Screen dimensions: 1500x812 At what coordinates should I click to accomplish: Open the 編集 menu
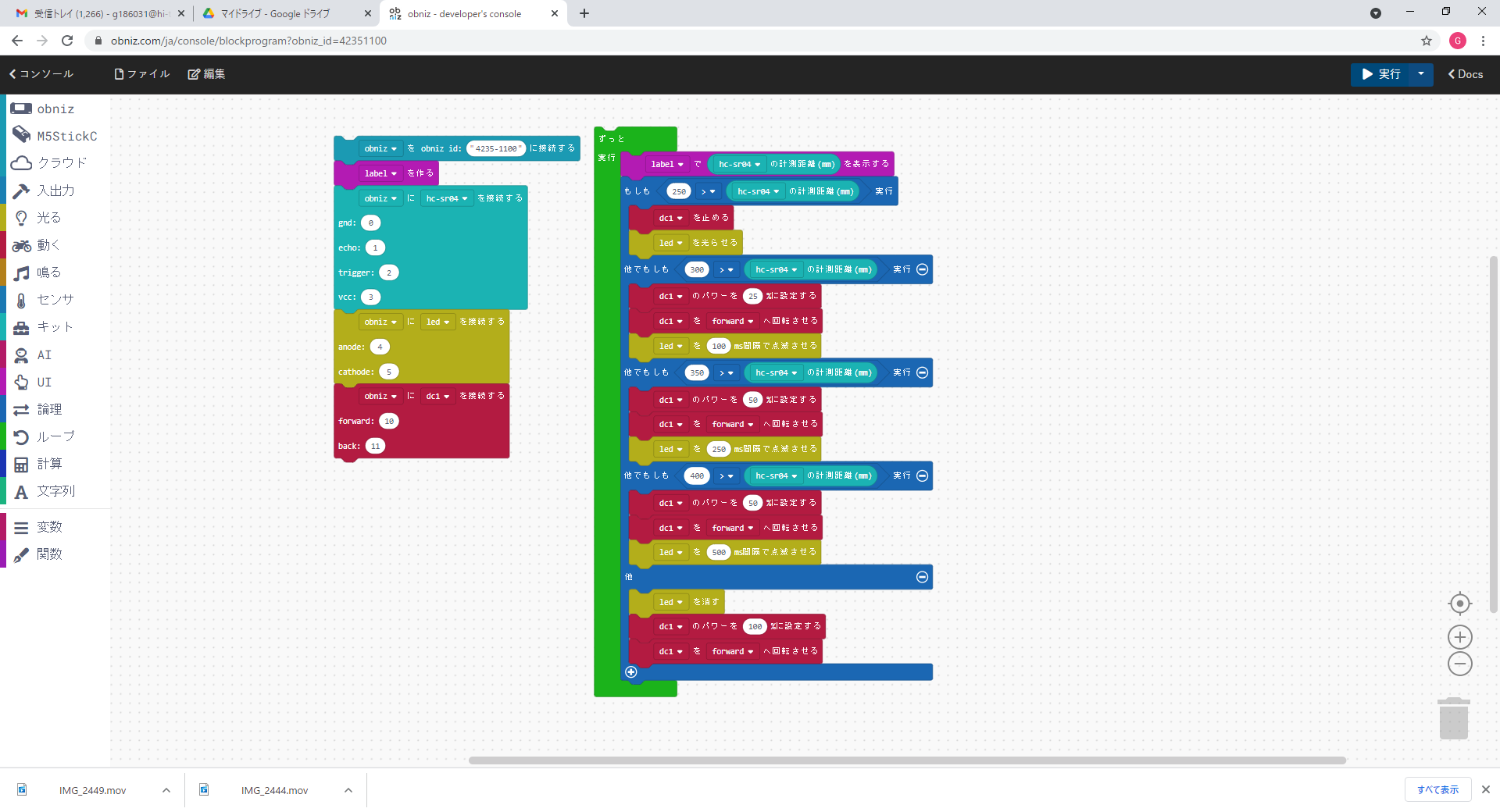(x=206, y=74)
